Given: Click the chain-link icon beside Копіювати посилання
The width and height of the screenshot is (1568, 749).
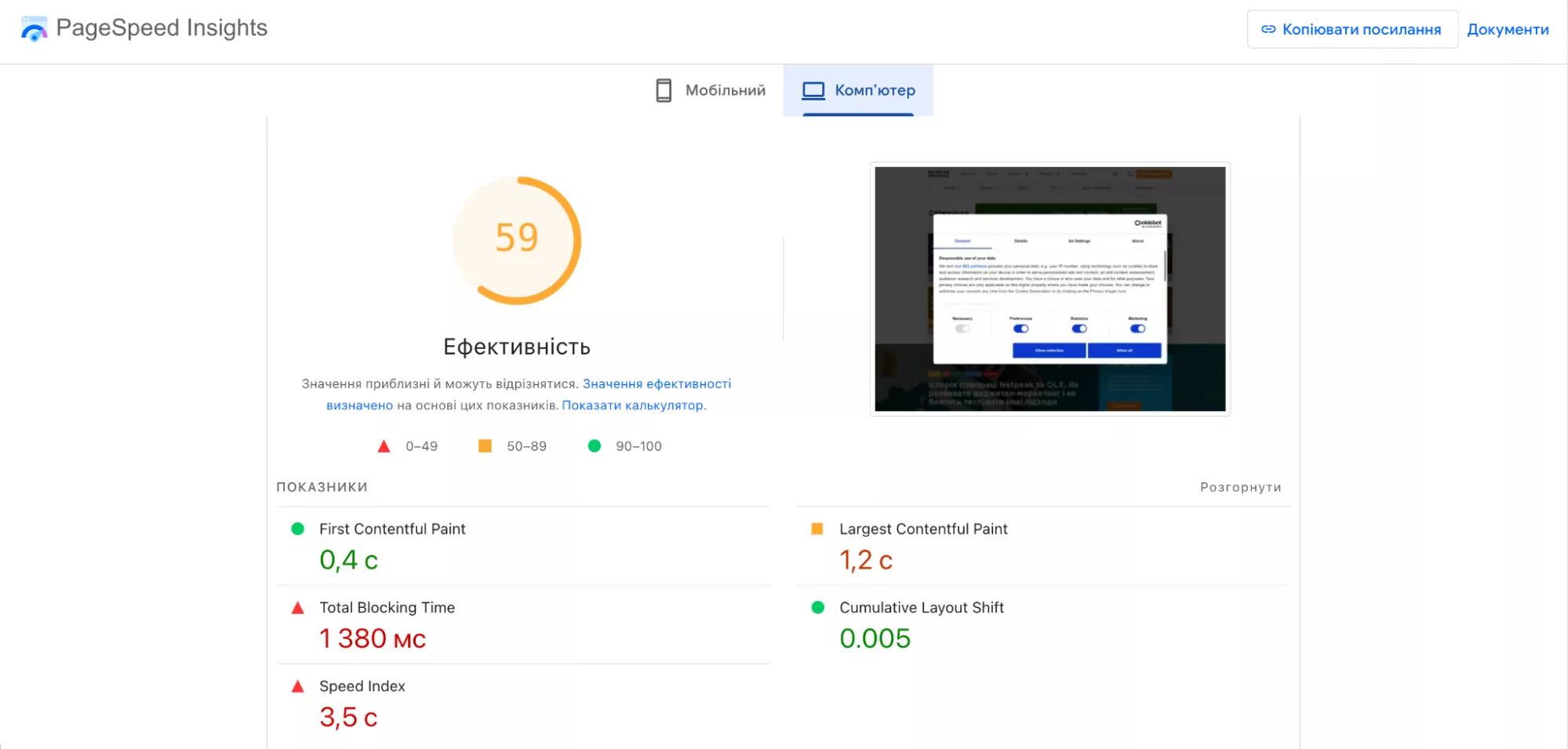Looking at the screenshot, I should click(1268, 29).
